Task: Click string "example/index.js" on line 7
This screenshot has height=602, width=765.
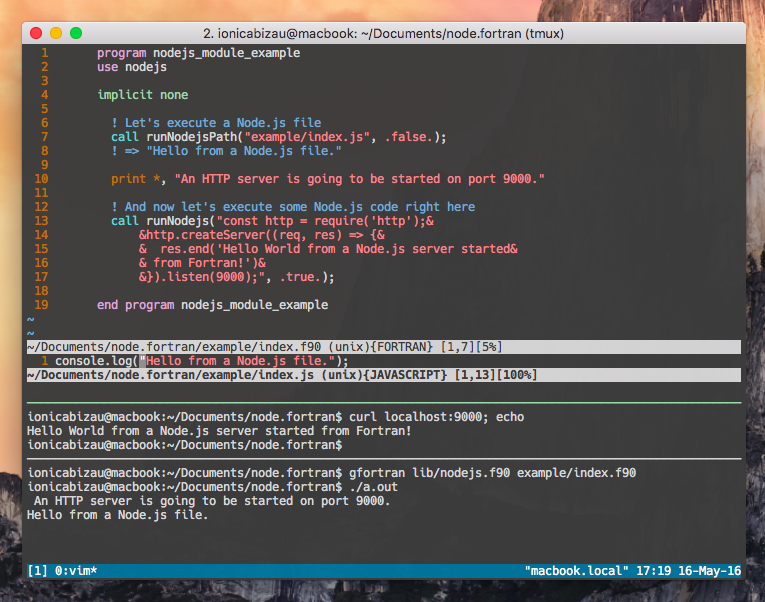Action: (307, 137)
